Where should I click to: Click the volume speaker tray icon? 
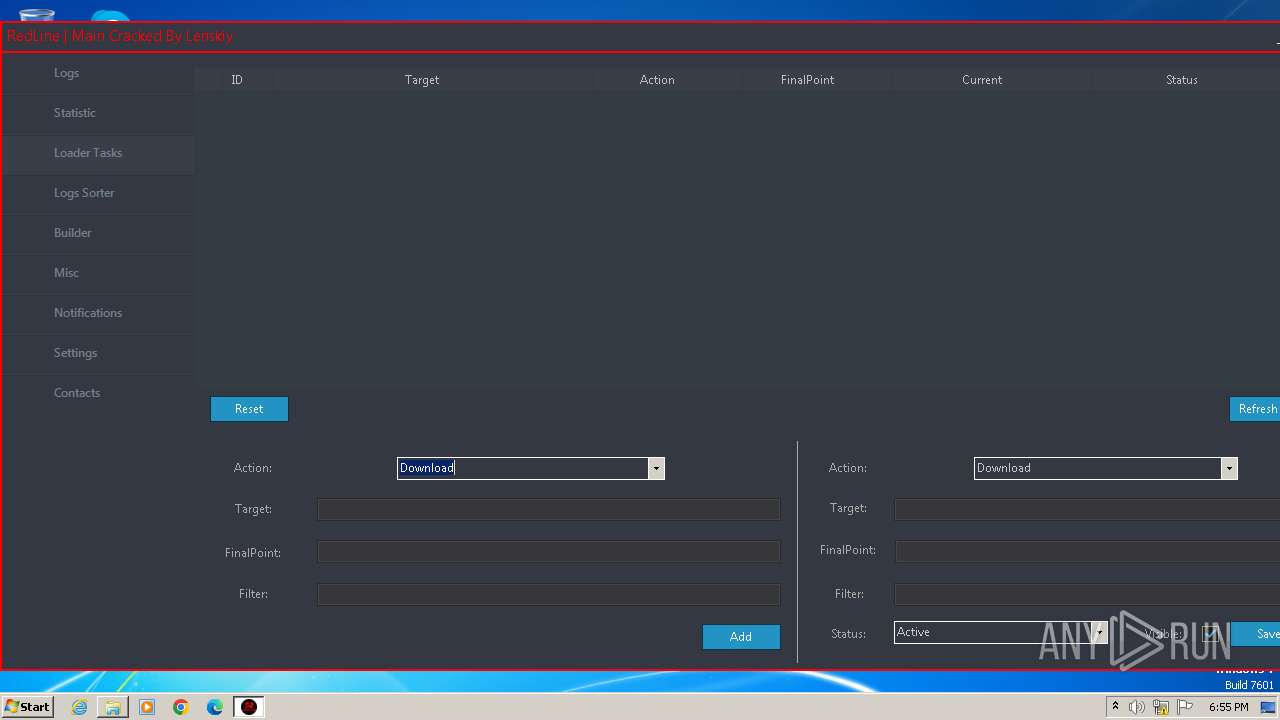point(1137,707)
